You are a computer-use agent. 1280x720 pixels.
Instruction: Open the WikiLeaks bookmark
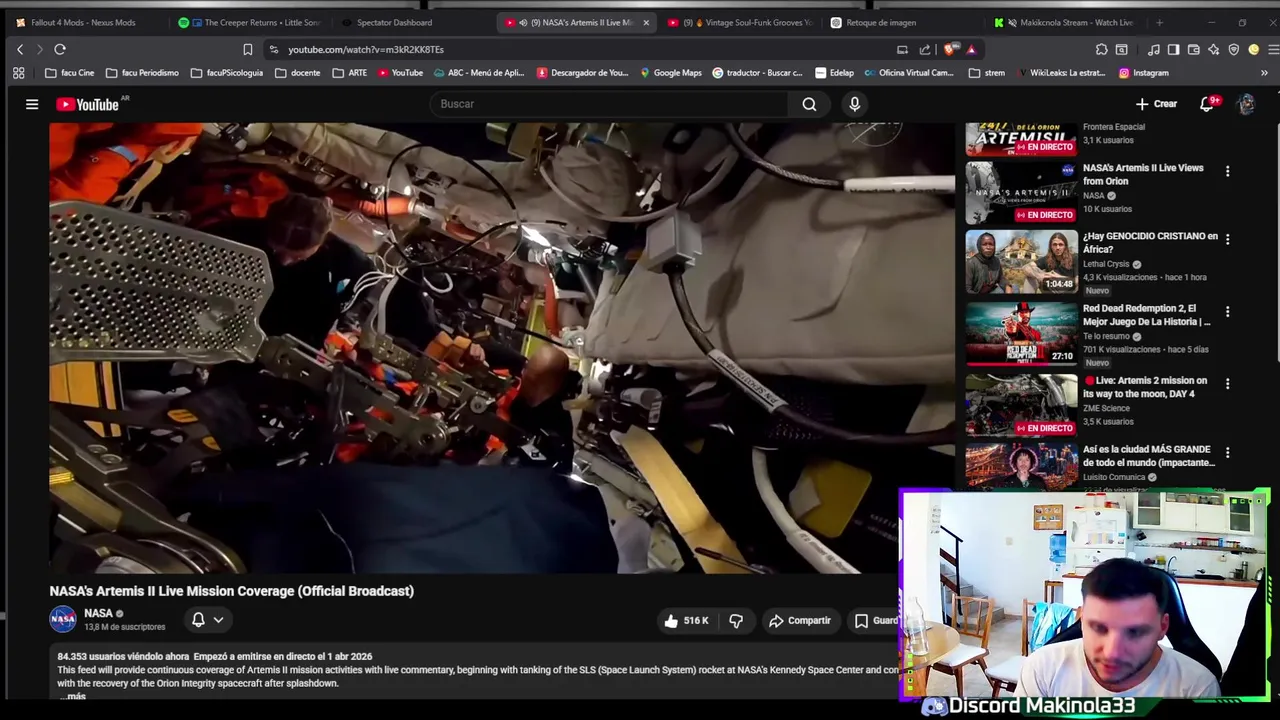[1060, 73]
